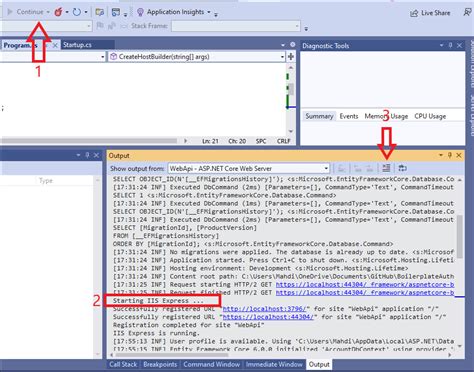
Task: Click the Output vertical scrollbar thumb
Action: click(x=460, y=236)
